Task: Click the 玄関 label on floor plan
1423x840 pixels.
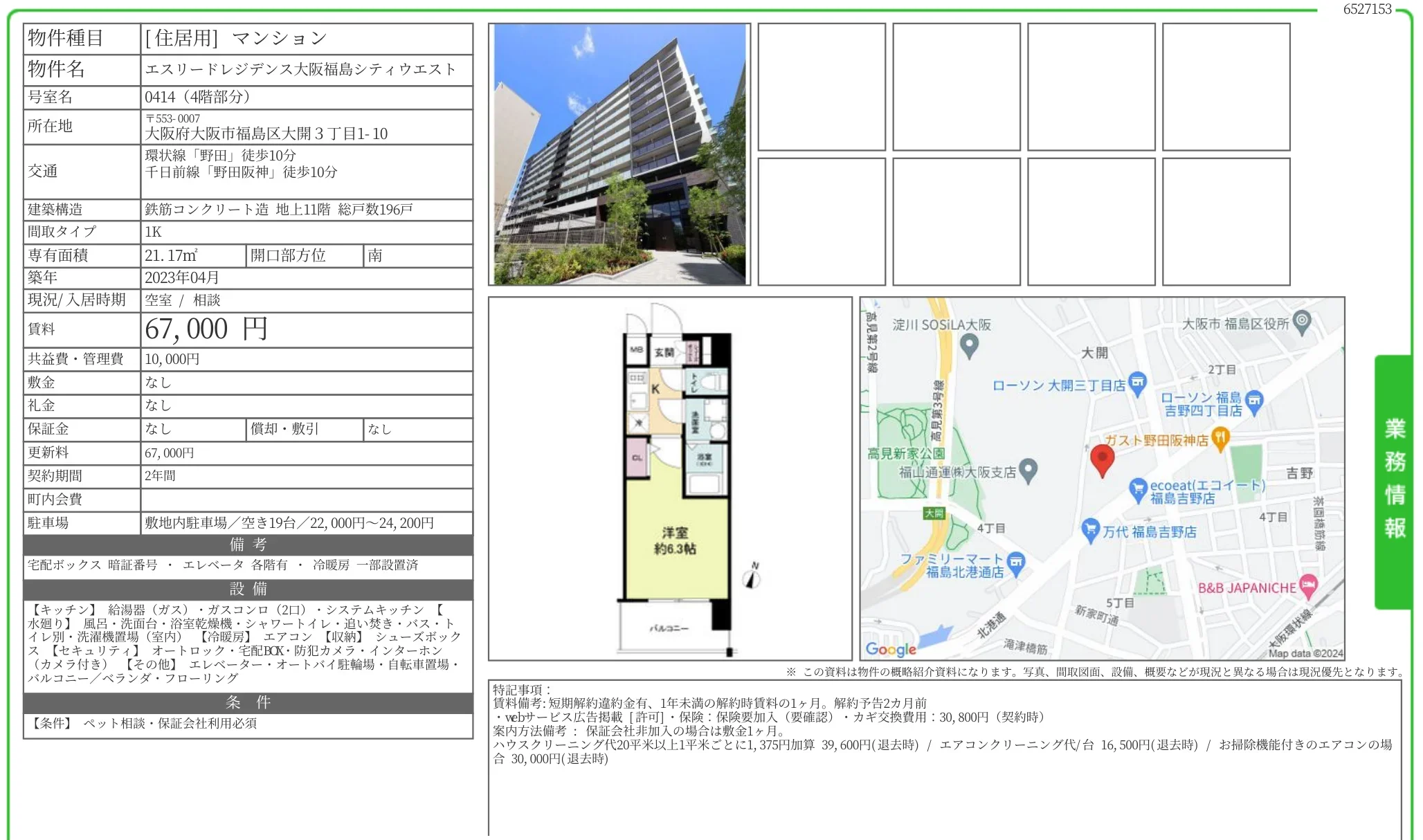Action: [x=664, y=352]
